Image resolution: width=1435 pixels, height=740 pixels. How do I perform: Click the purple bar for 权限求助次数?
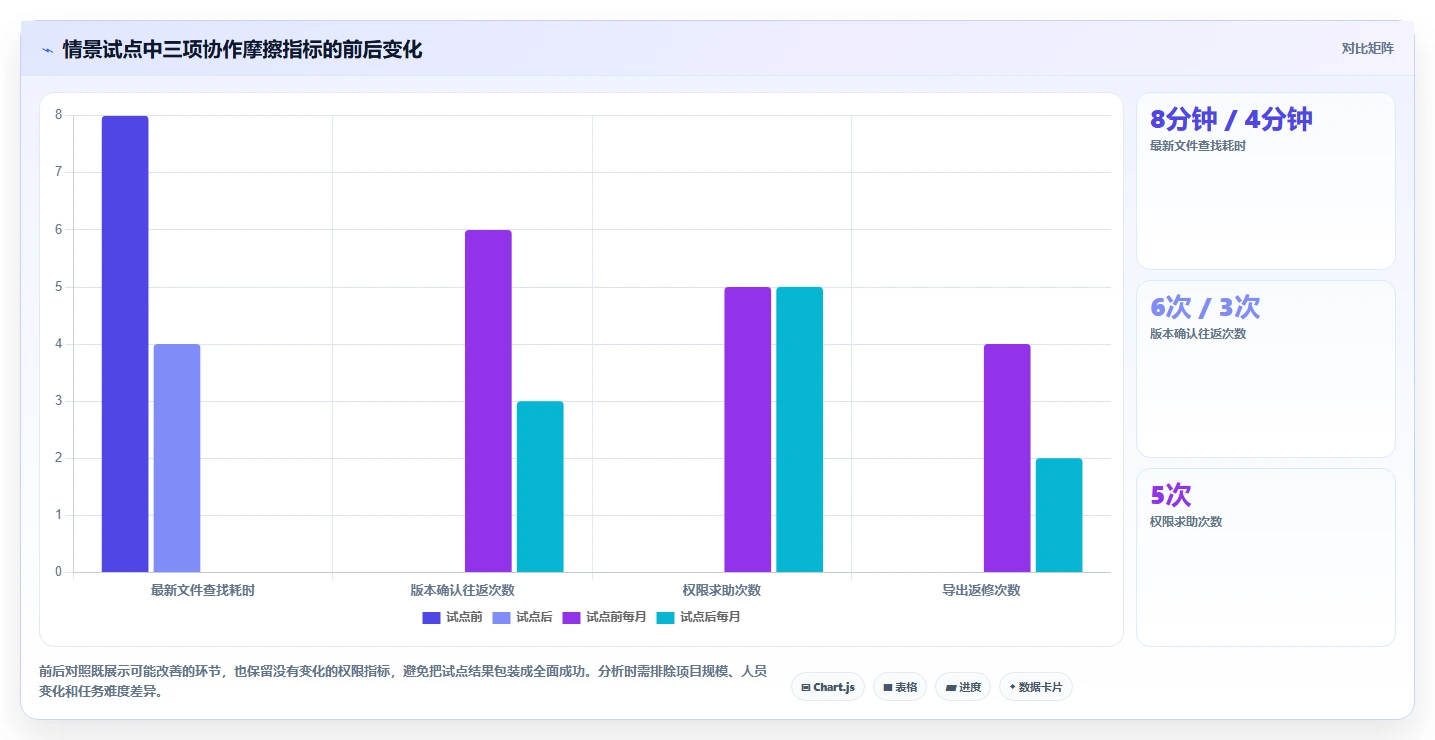(x=748, y=430)
